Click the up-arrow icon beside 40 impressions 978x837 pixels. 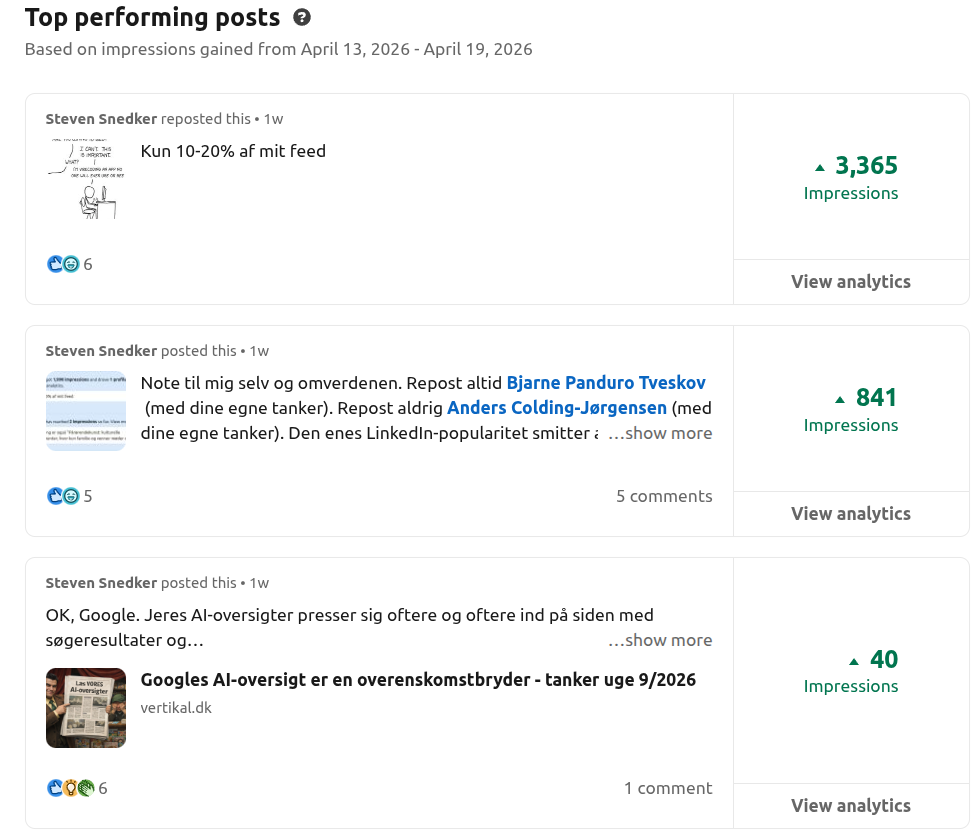pos(854,661)
